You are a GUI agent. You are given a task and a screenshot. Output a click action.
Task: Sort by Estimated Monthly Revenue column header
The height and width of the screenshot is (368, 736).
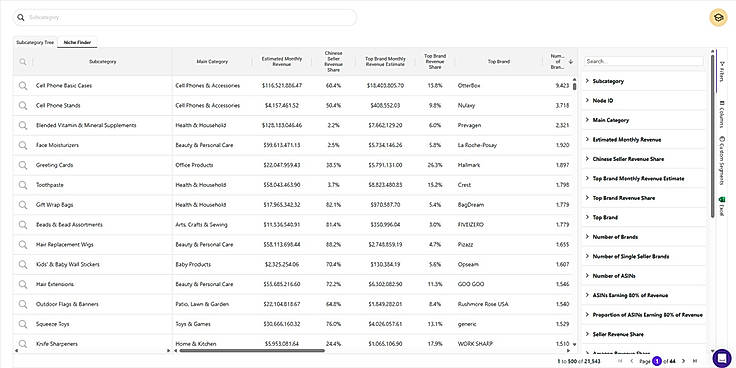[x=282, y=61]
